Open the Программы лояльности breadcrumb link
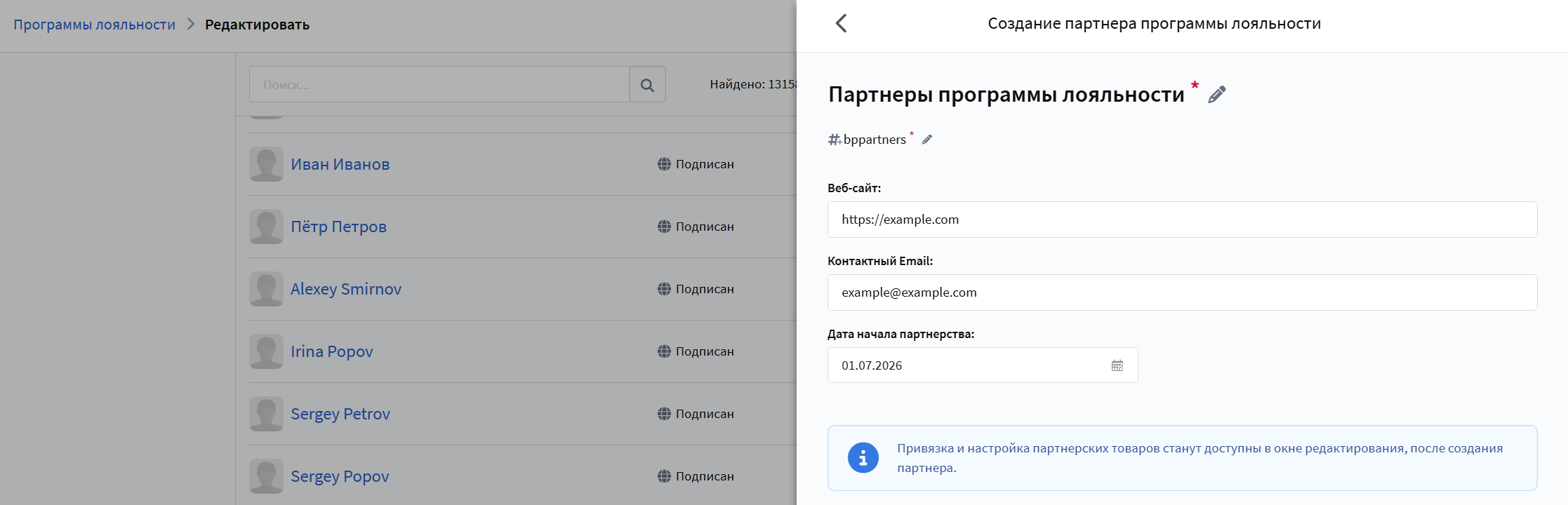1568x505 pixels. 95,25
